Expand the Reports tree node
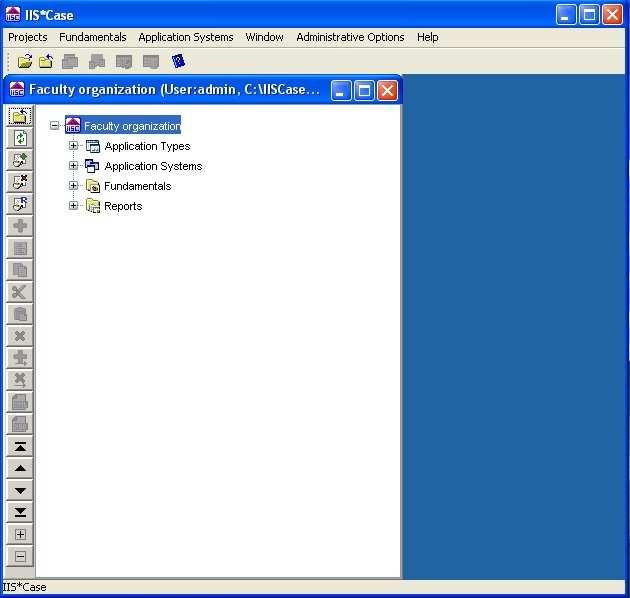 click(73, 205)
